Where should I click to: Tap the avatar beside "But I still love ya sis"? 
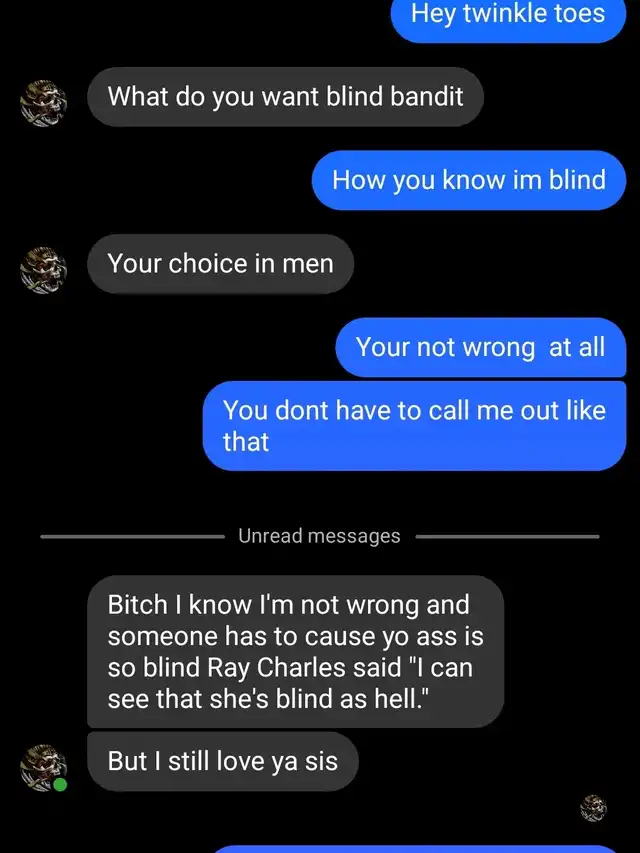coord(44,768)
